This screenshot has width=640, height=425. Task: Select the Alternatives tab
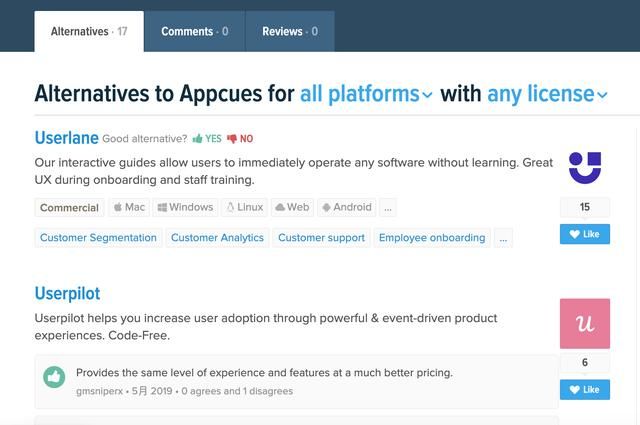[x=89, y=31]
